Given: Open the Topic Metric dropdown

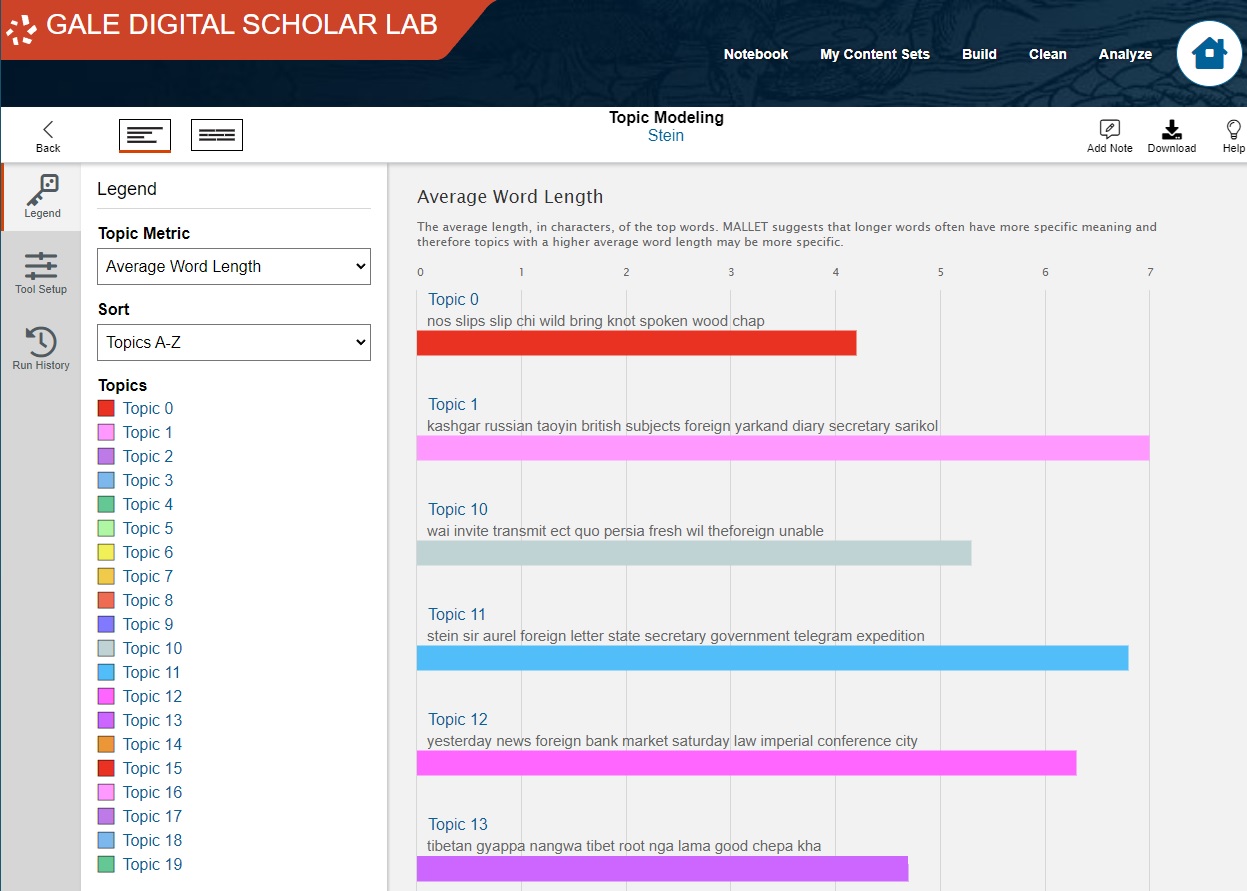Looking at the screenshot, I should click(x=234, y=266).
